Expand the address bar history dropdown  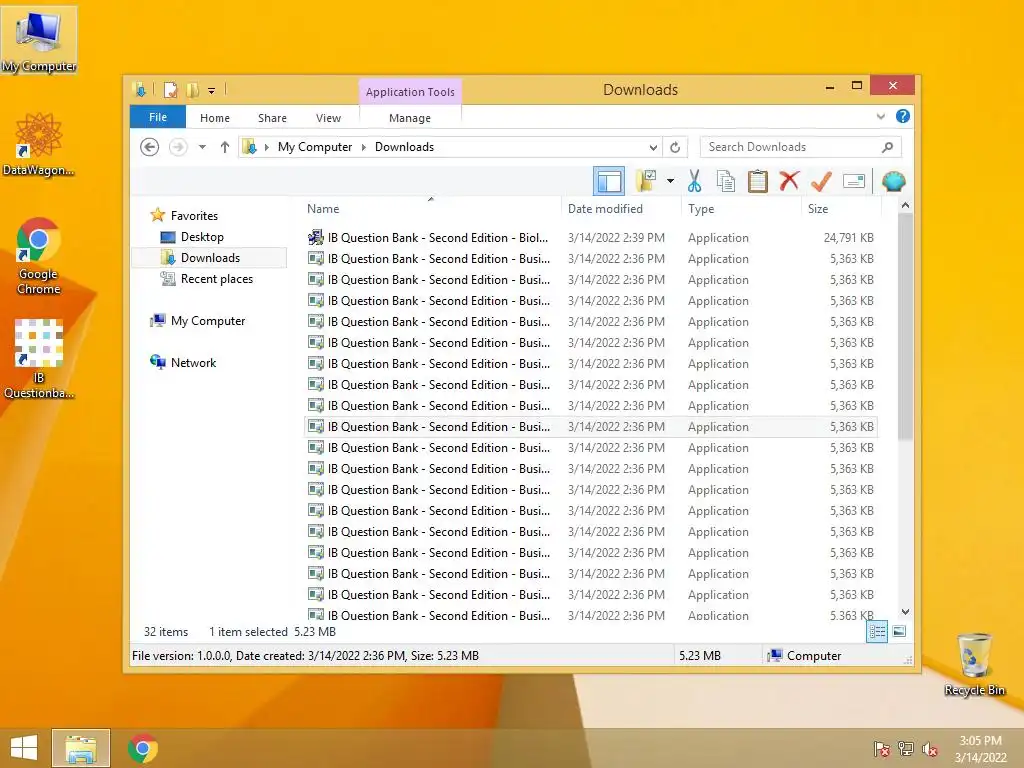click(x=652, y=147)
